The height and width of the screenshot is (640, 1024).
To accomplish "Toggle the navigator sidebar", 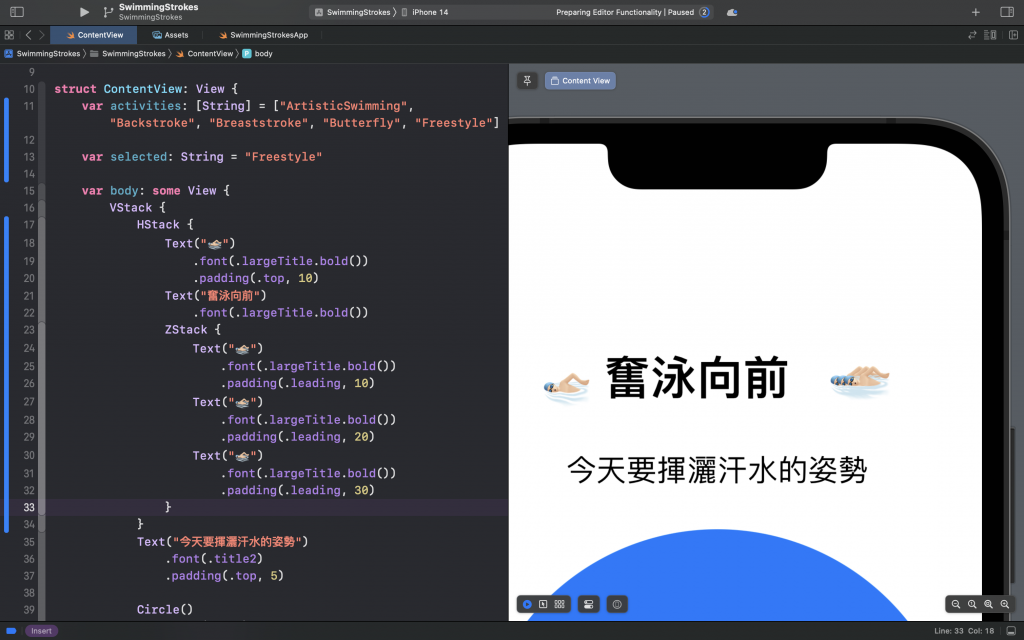I will click(17, 12).
